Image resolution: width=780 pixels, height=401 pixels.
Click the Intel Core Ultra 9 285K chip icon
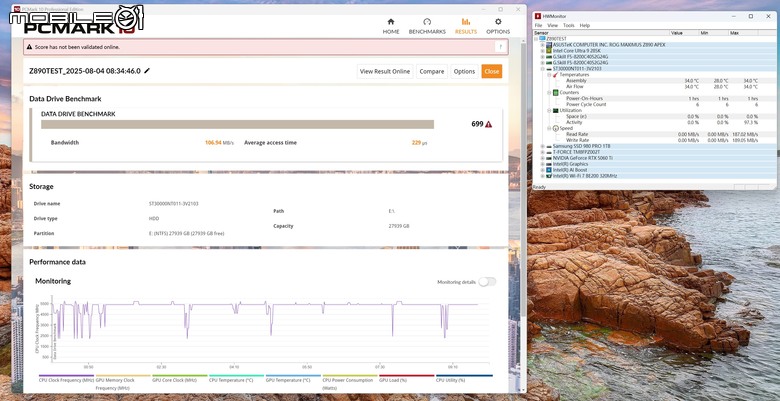point(549,50)
